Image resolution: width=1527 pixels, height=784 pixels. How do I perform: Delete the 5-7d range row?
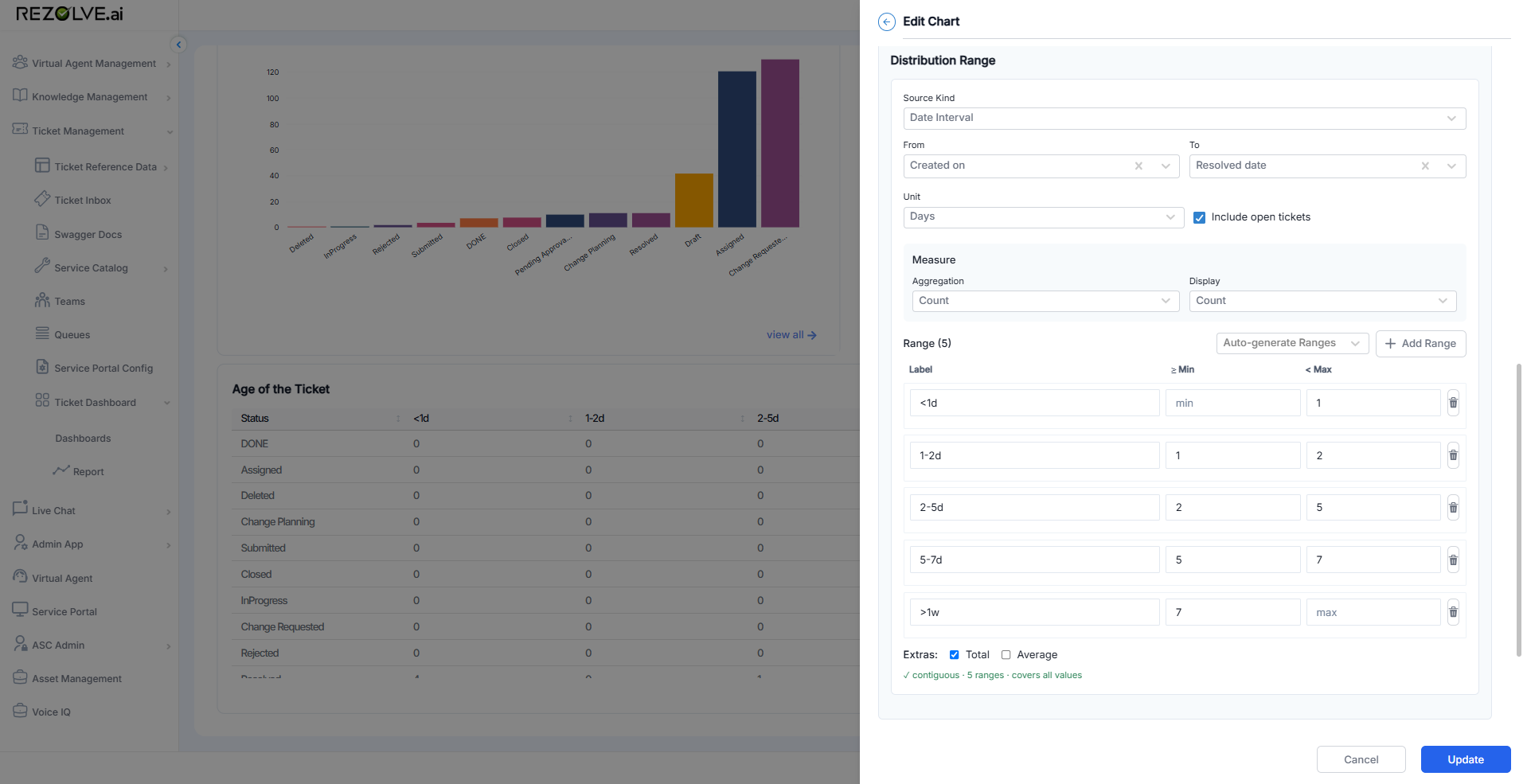point(1453,560)
